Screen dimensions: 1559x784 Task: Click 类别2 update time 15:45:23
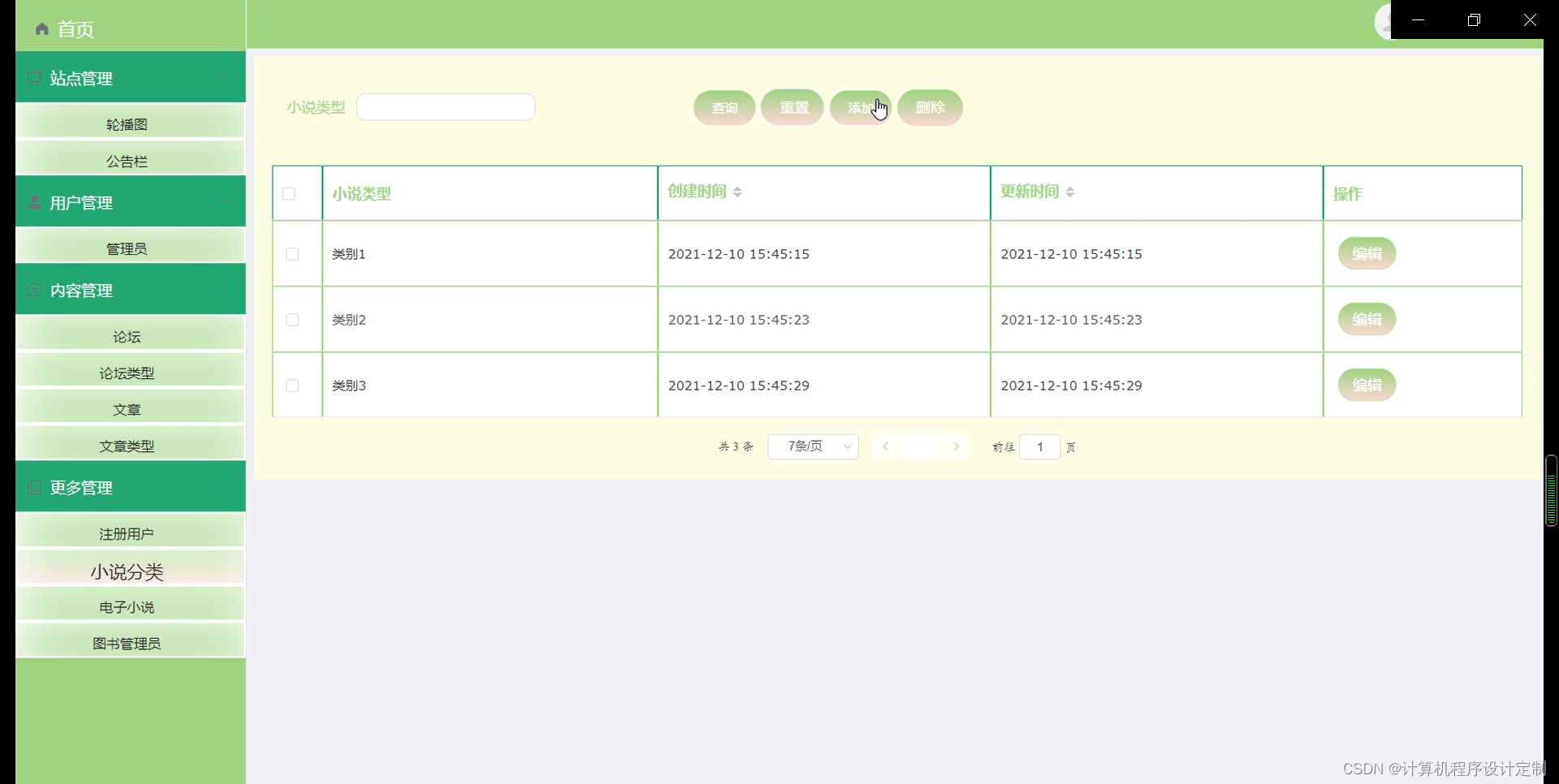pos(1071,320)
